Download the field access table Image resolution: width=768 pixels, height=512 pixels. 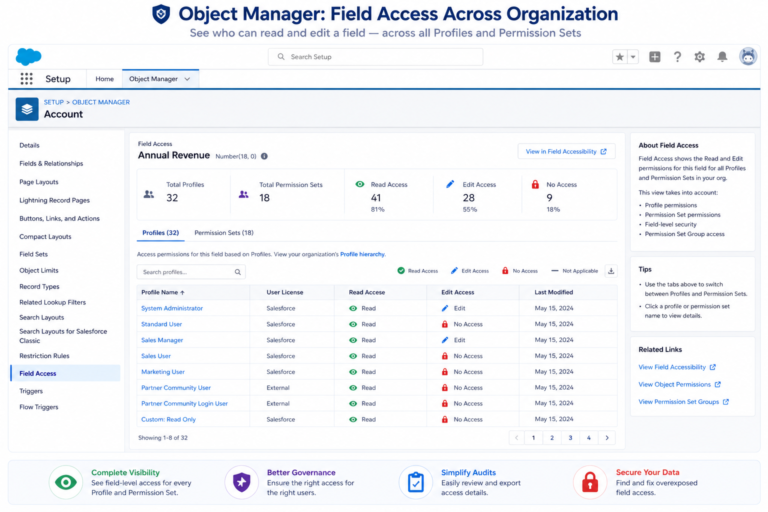(x=611, y=271)
